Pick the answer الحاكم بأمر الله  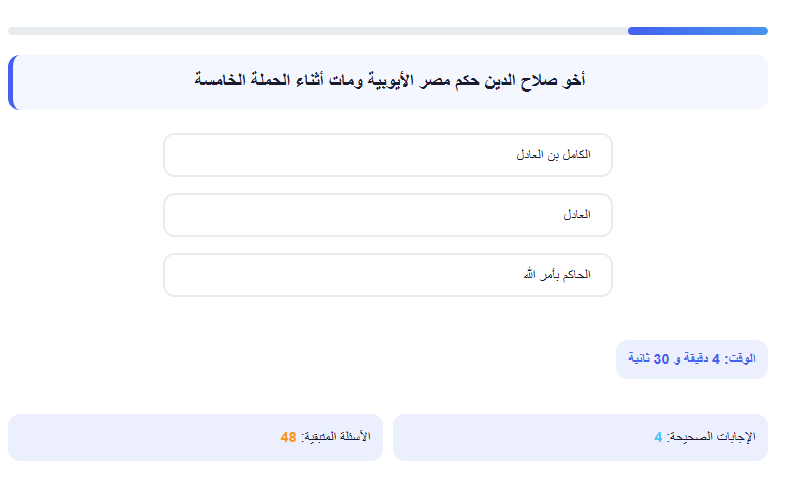pyautogui.click(x=388, y=275)
